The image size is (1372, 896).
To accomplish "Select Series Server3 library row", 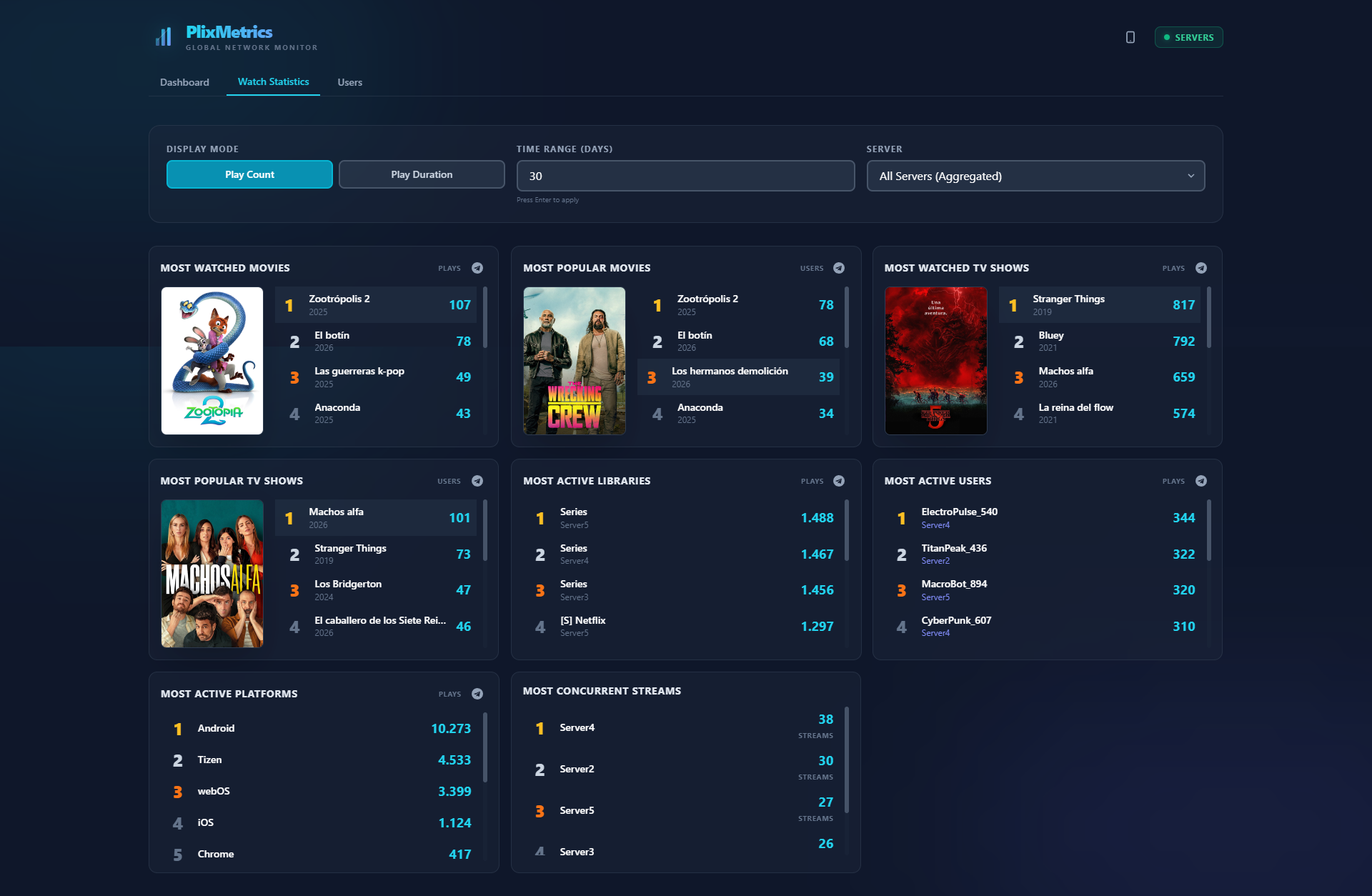I will (x=681, y=590).
